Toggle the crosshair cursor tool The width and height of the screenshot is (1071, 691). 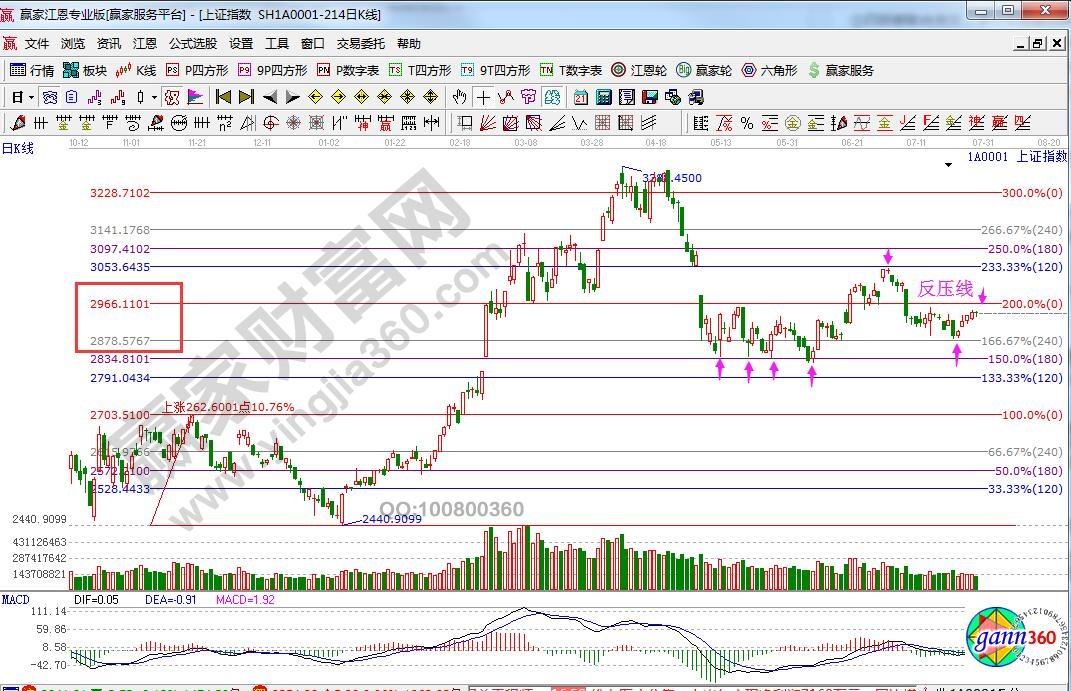tap(484, 97)
